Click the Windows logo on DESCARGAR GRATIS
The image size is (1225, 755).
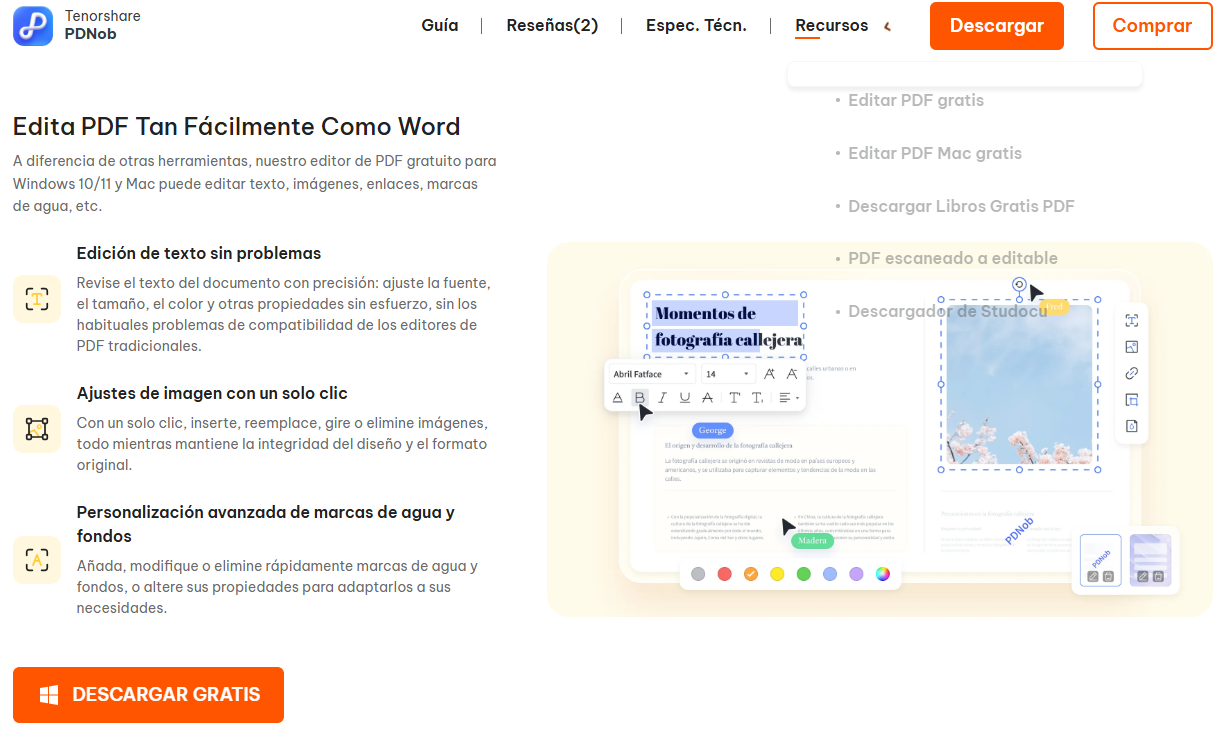click(49, 695)
